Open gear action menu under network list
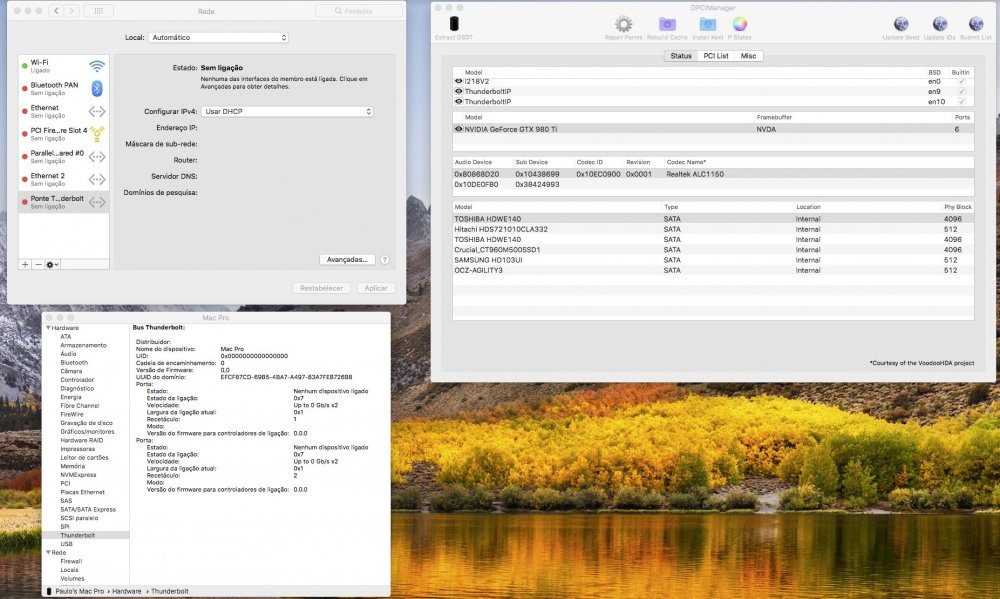This screenshot has height=599, width=1000. 52,264
